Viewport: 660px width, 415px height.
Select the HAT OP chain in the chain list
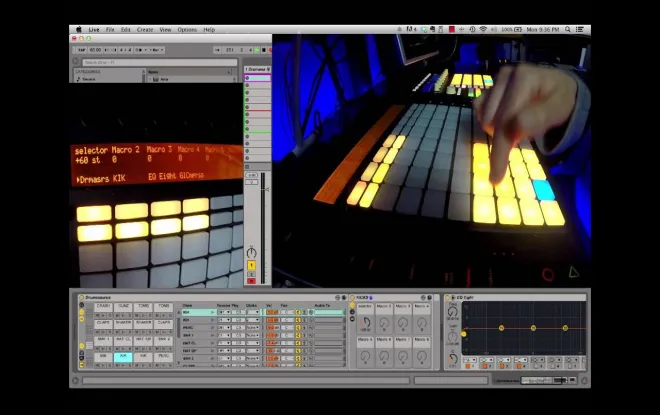coord(198,351)
